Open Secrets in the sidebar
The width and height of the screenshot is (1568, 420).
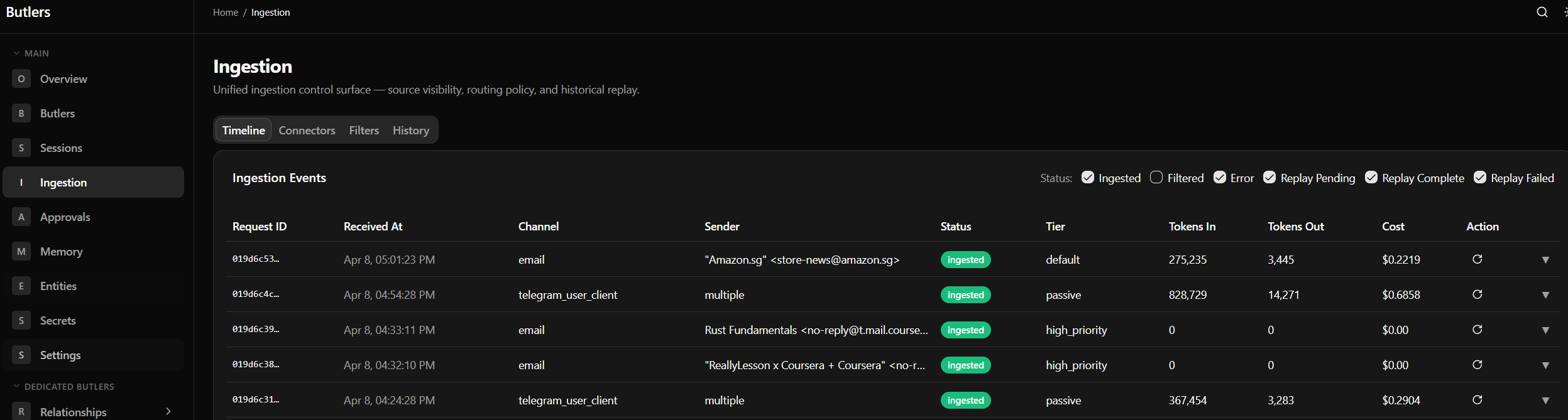coord(93,320)
